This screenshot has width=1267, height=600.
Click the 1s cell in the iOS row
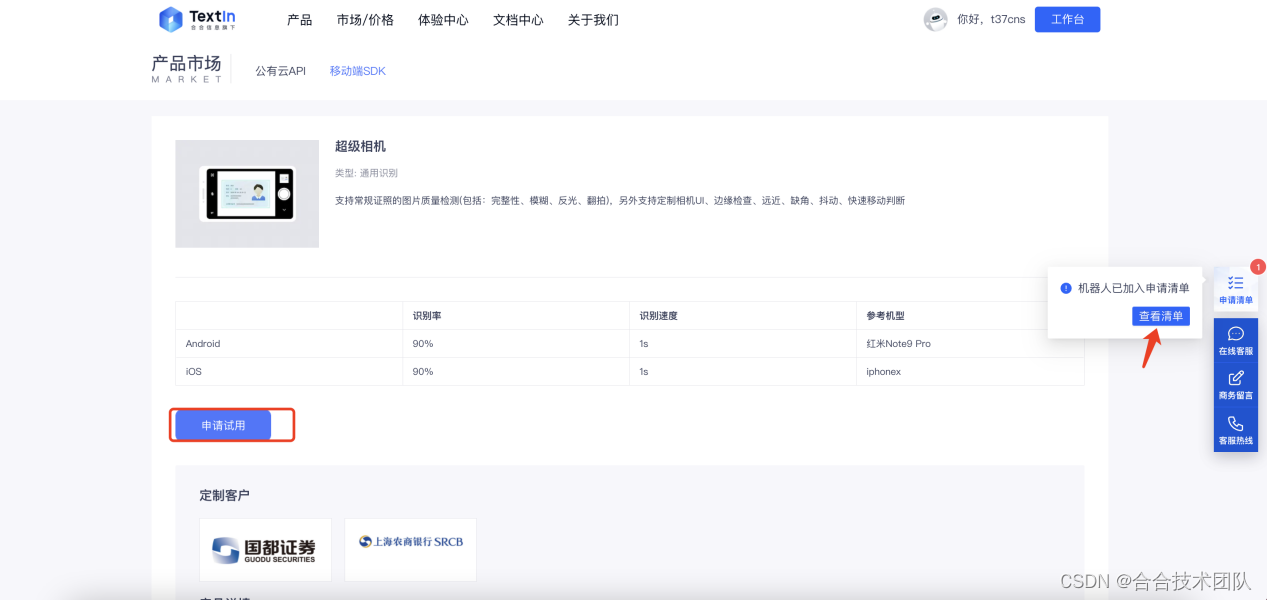click(x=644, y=371)
